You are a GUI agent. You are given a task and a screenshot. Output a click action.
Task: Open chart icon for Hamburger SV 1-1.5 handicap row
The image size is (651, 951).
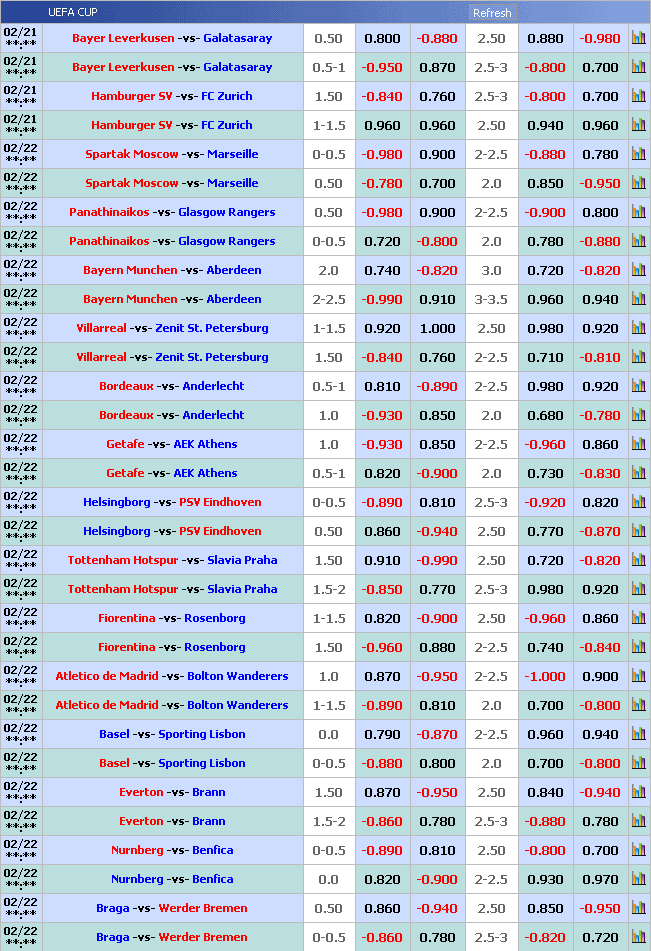pos(638,126)
